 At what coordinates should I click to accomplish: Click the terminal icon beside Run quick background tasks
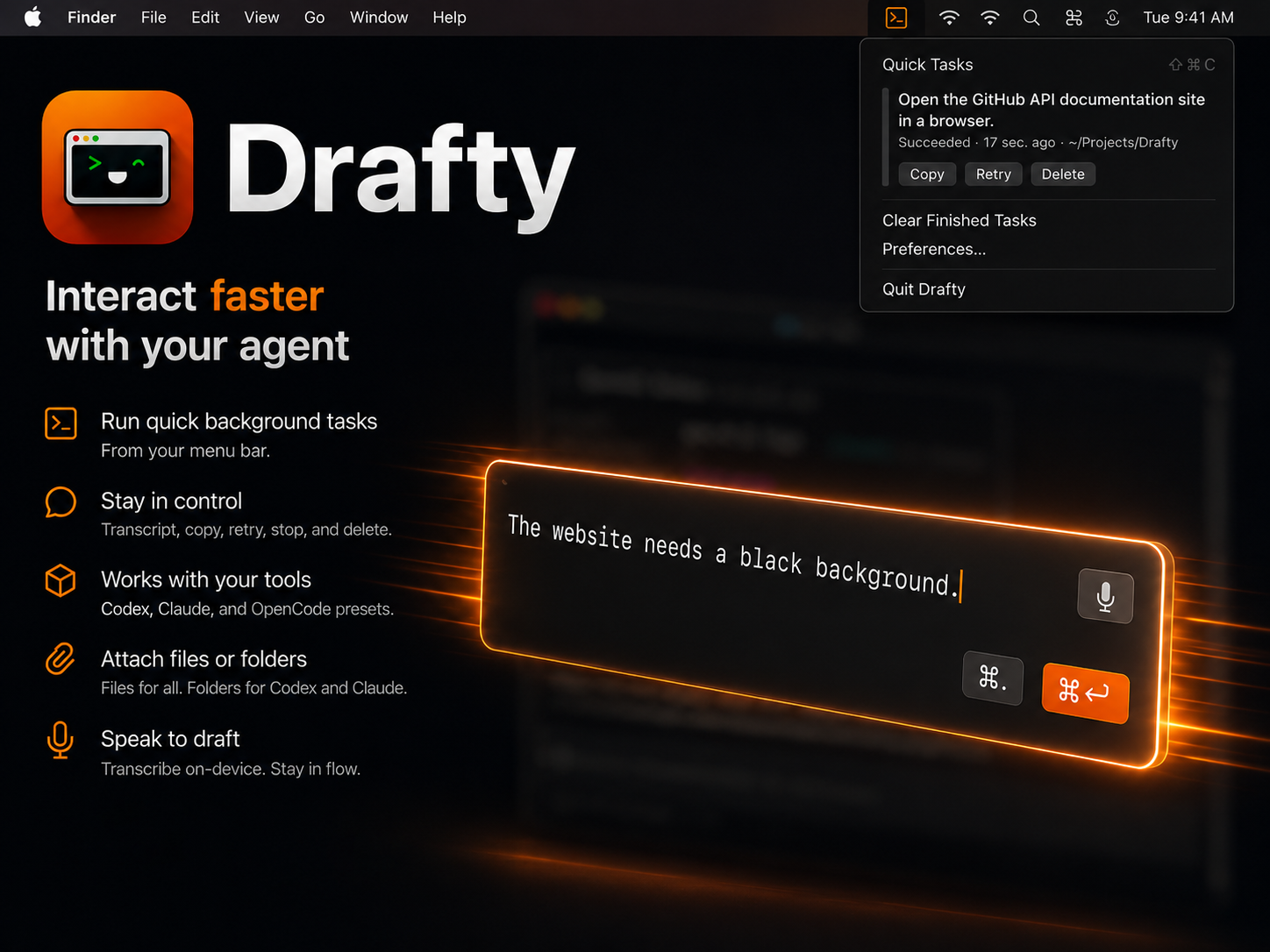pyautogui.click(x=61, y=423)
